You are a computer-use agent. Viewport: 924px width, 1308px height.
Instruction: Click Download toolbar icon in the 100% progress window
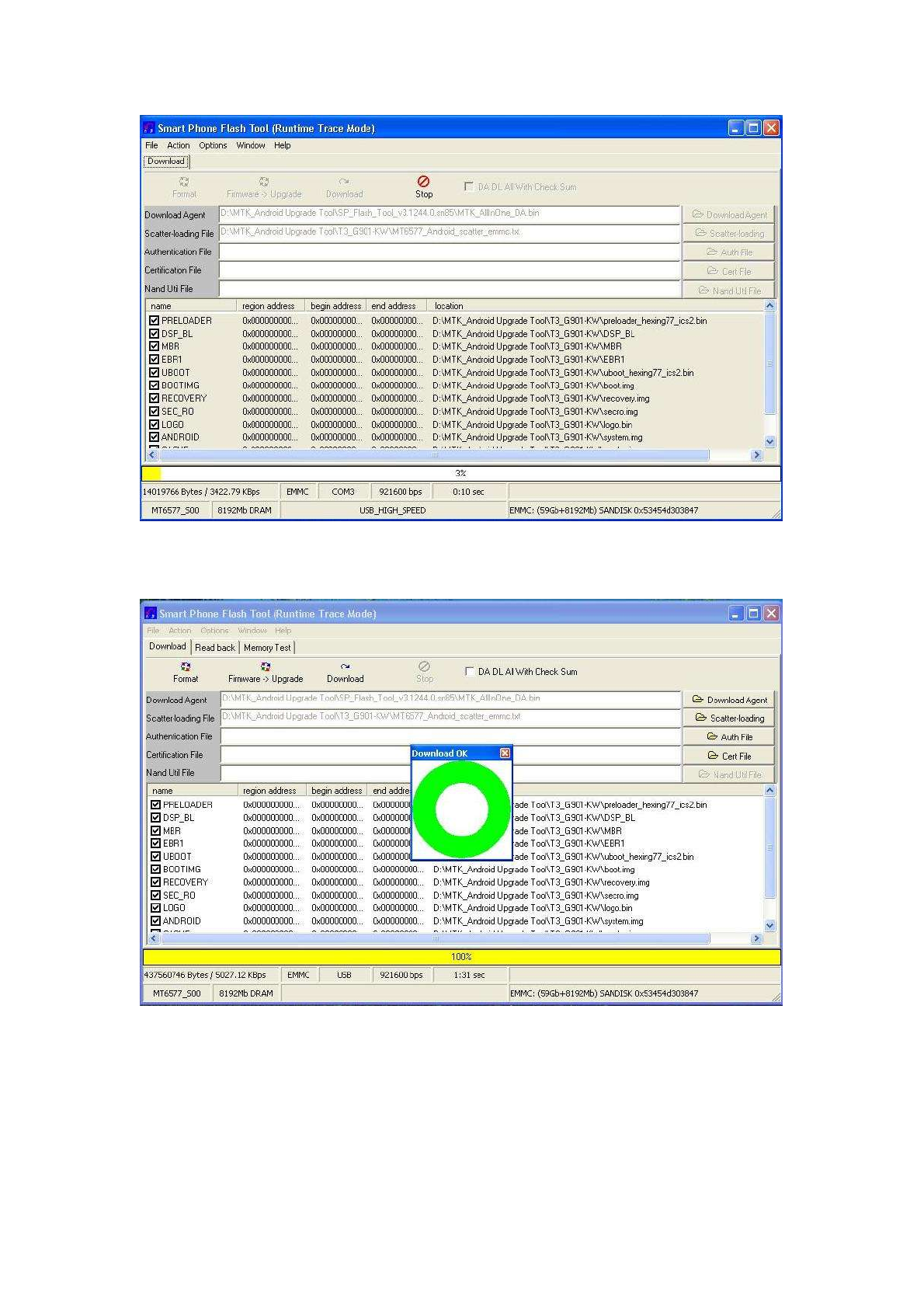pyautogui.click(x=345, y=666)
